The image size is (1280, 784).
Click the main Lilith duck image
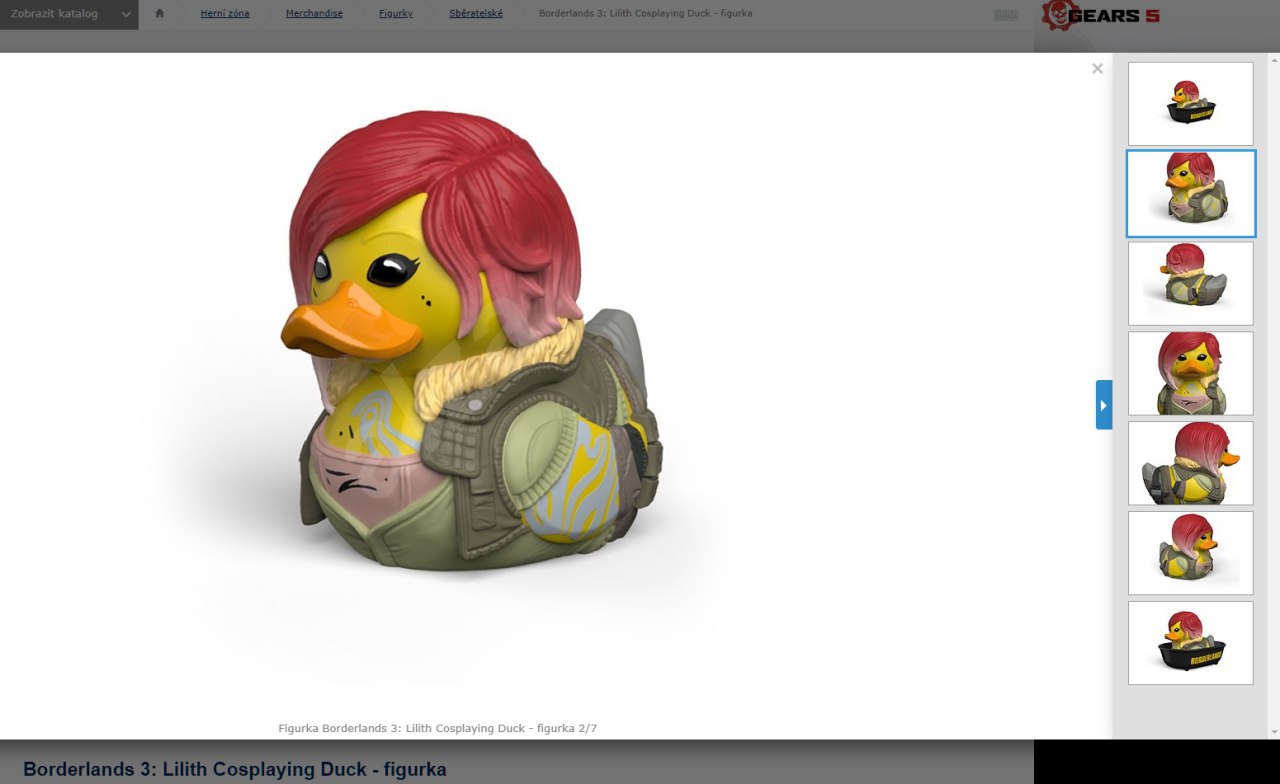(470, 340)
